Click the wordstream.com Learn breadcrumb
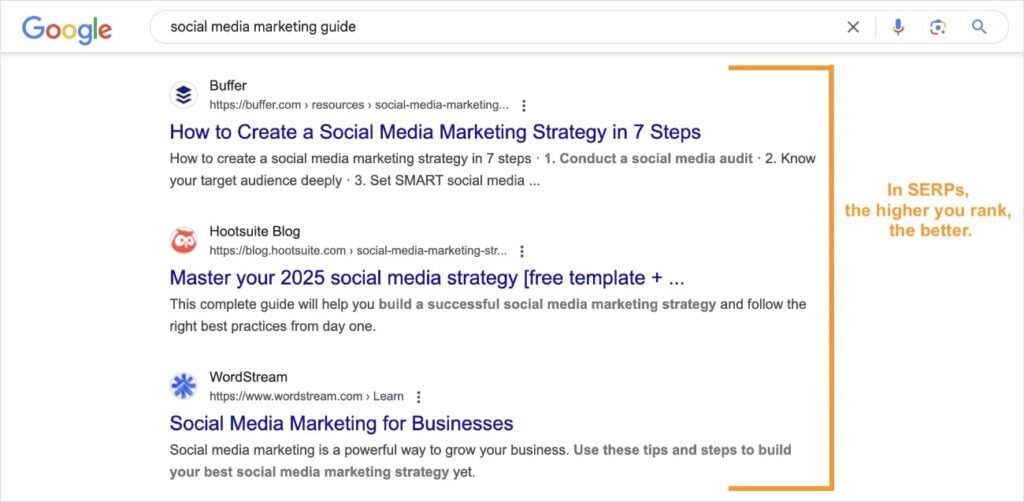This screenshot has height=502, width=1024. [x=306, y=396]
